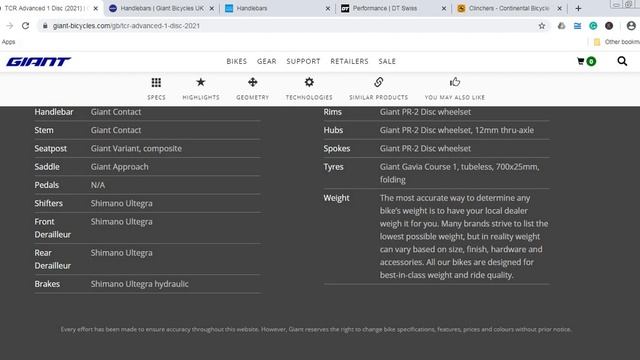Open Chrome profile avatar

click(x=631, y=26)
